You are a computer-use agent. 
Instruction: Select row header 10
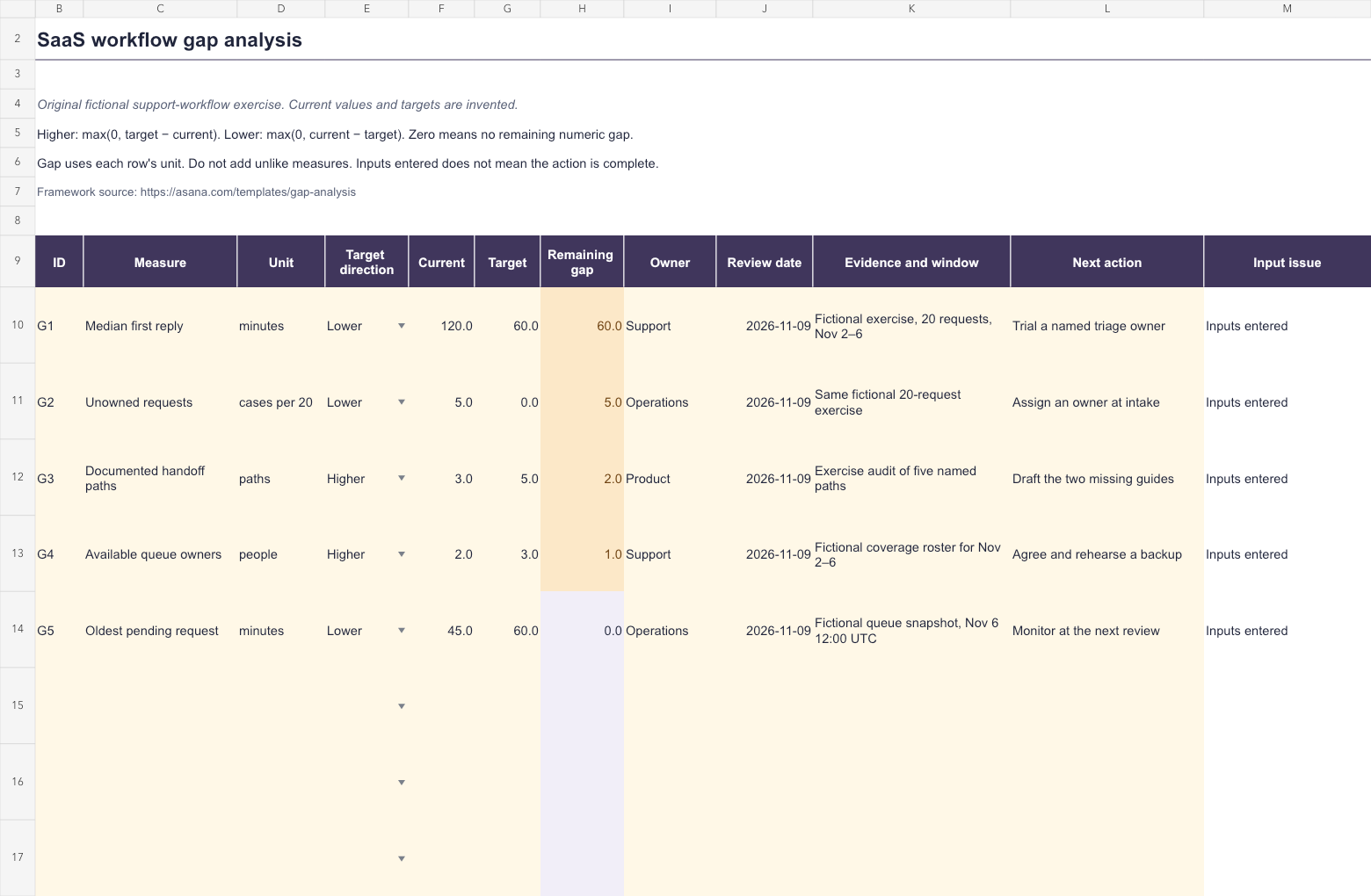coord(18,325)
